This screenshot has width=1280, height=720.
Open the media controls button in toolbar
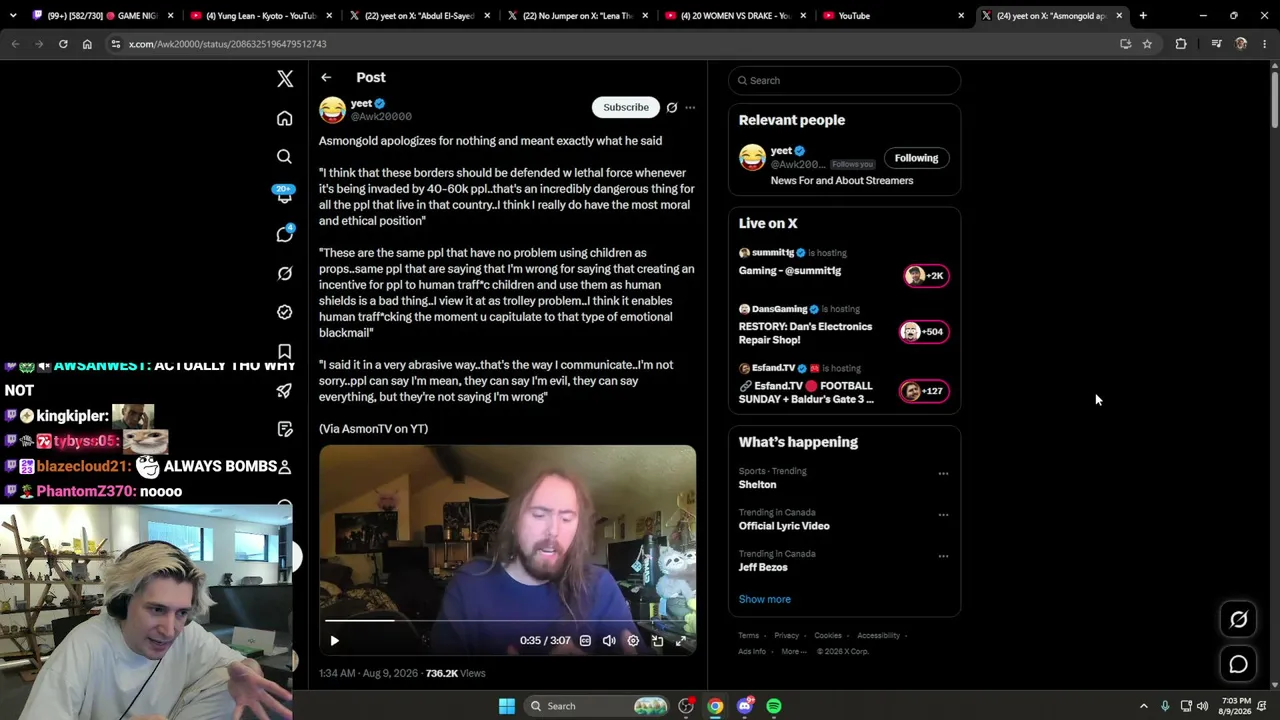(x=1216, y=44)
